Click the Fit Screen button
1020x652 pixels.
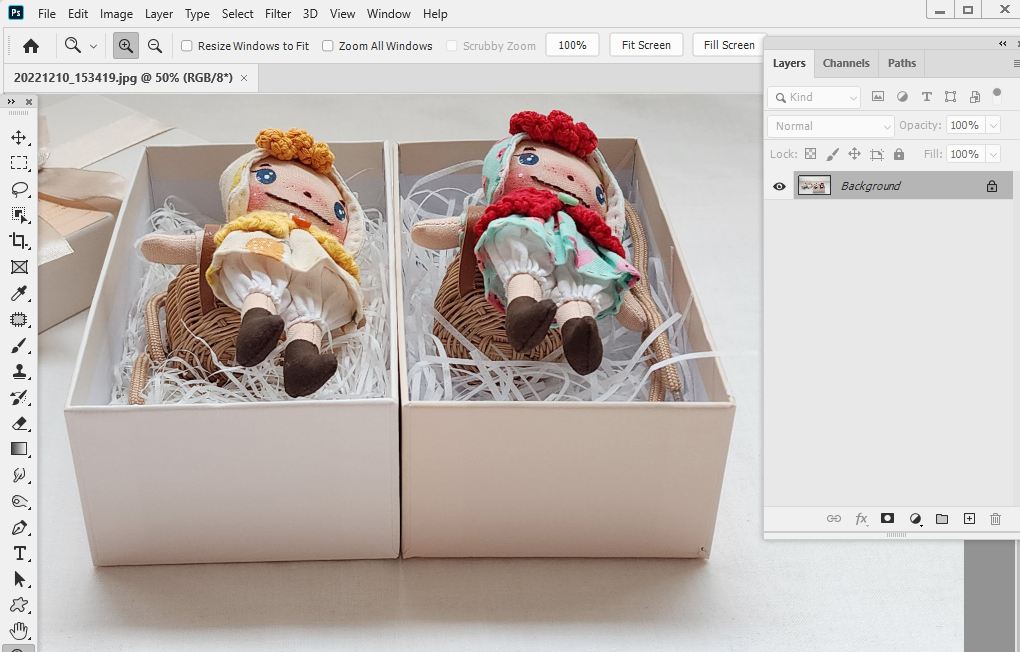click(646, 45)
